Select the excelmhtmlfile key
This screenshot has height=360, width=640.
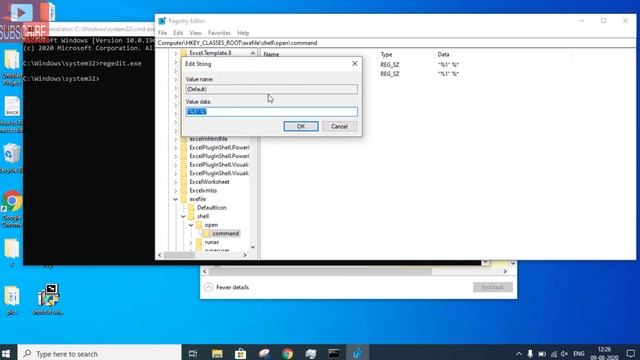coord(208,139)
